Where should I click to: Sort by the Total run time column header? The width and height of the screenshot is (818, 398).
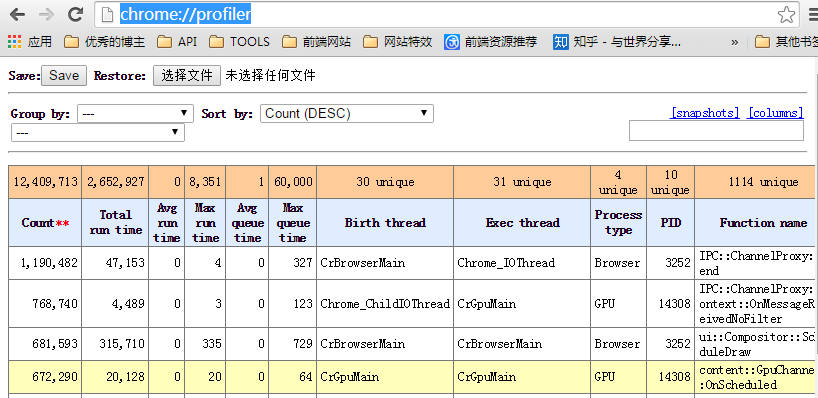tap(115, 222)
